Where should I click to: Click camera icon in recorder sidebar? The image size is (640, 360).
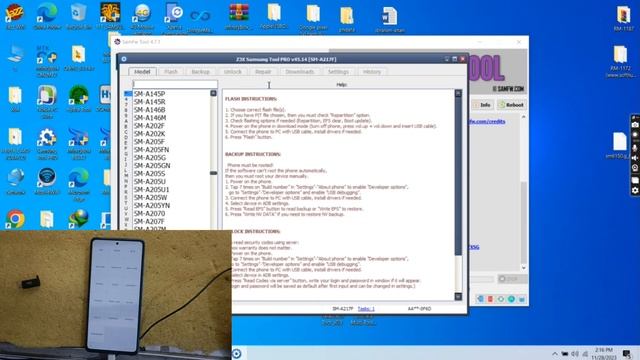click(635, 125)
